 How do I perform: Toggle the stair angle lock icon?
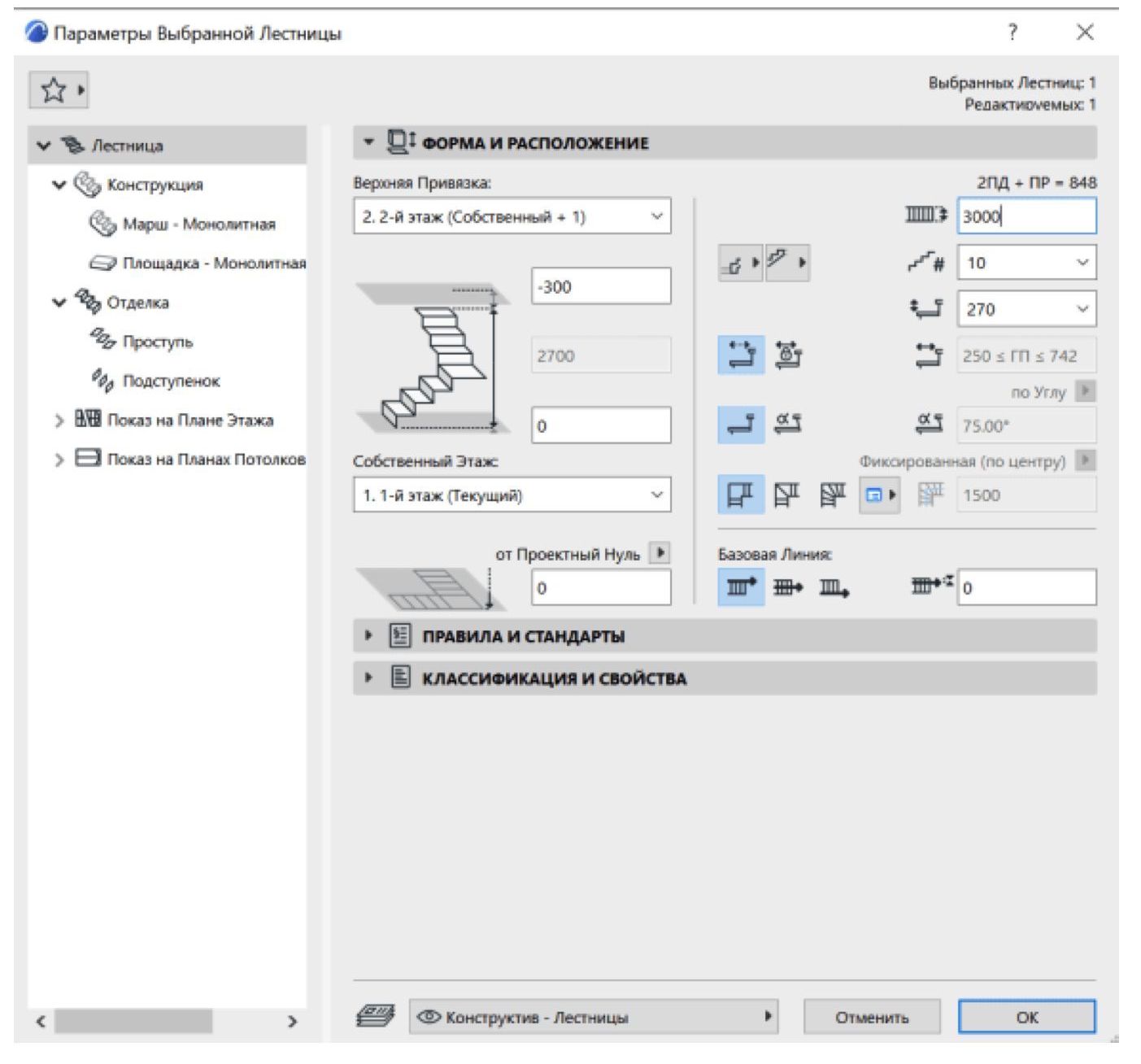pyautogui.click(x=787, y=425)
